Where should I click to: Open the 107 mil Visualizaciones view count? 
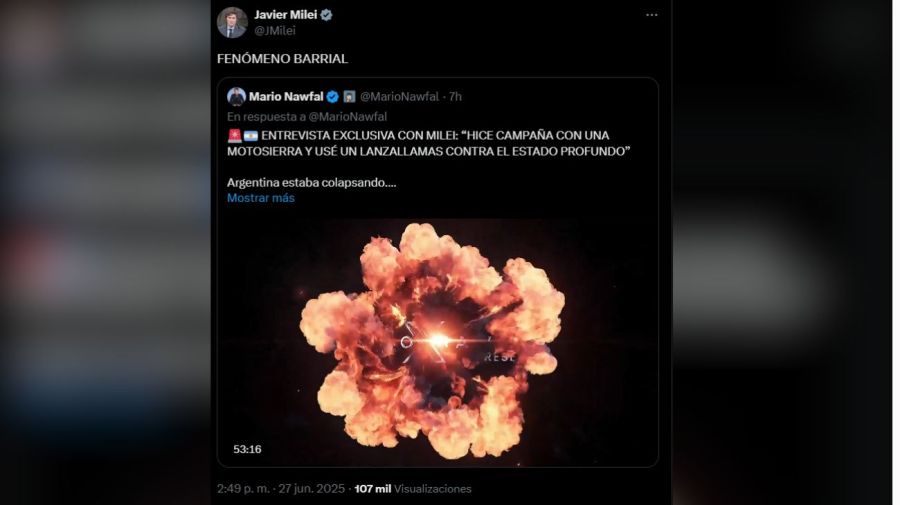[x=413, y=489]
